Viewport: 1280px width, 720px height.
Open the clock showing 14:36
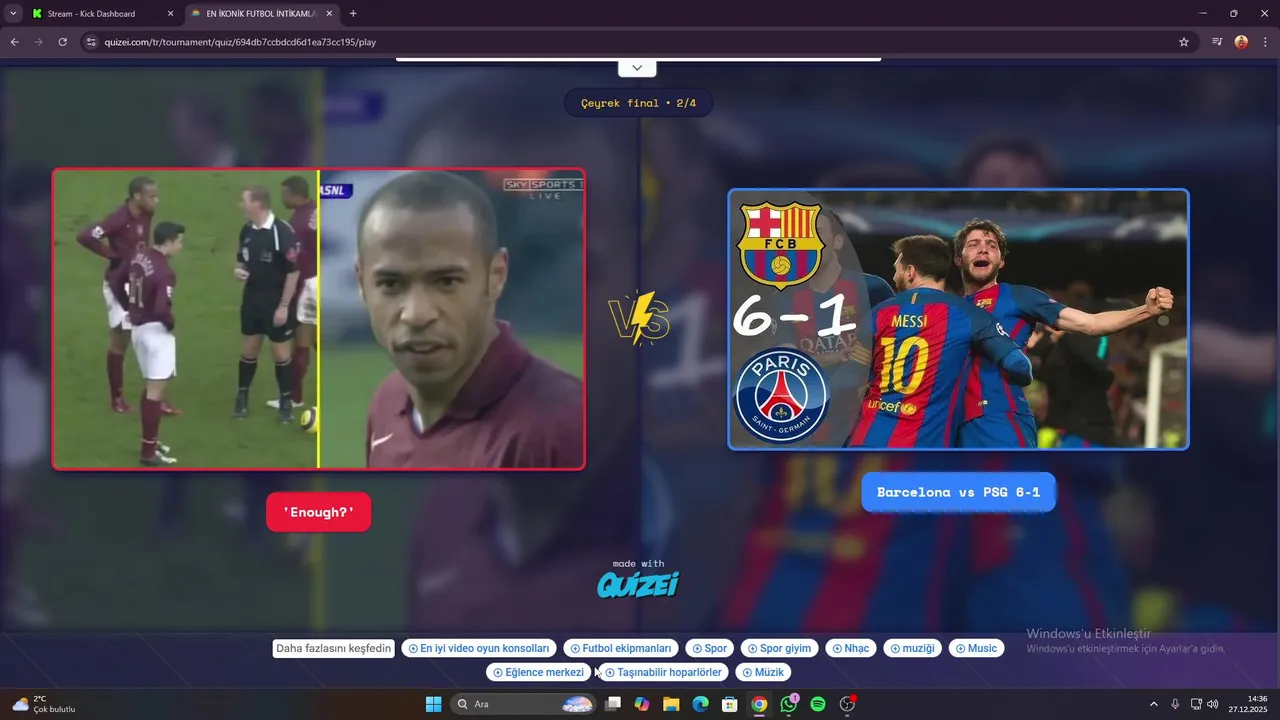coord(1249,704)
